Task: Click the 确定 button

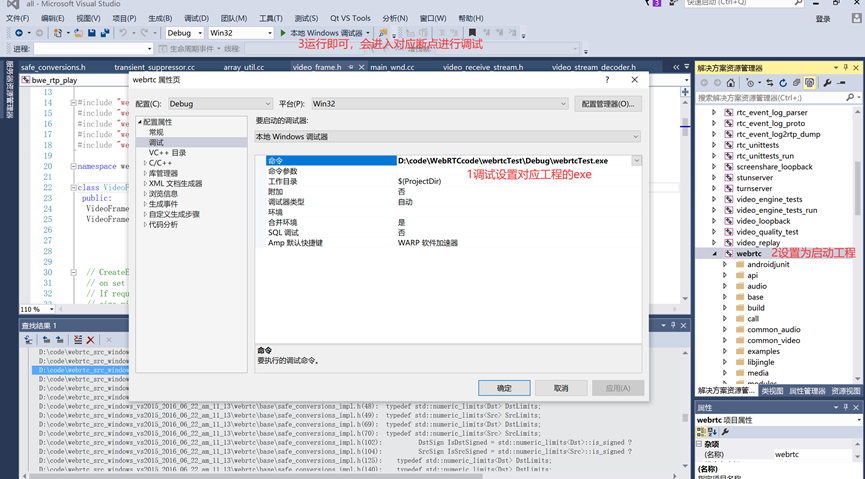Action: coord(504,388)
